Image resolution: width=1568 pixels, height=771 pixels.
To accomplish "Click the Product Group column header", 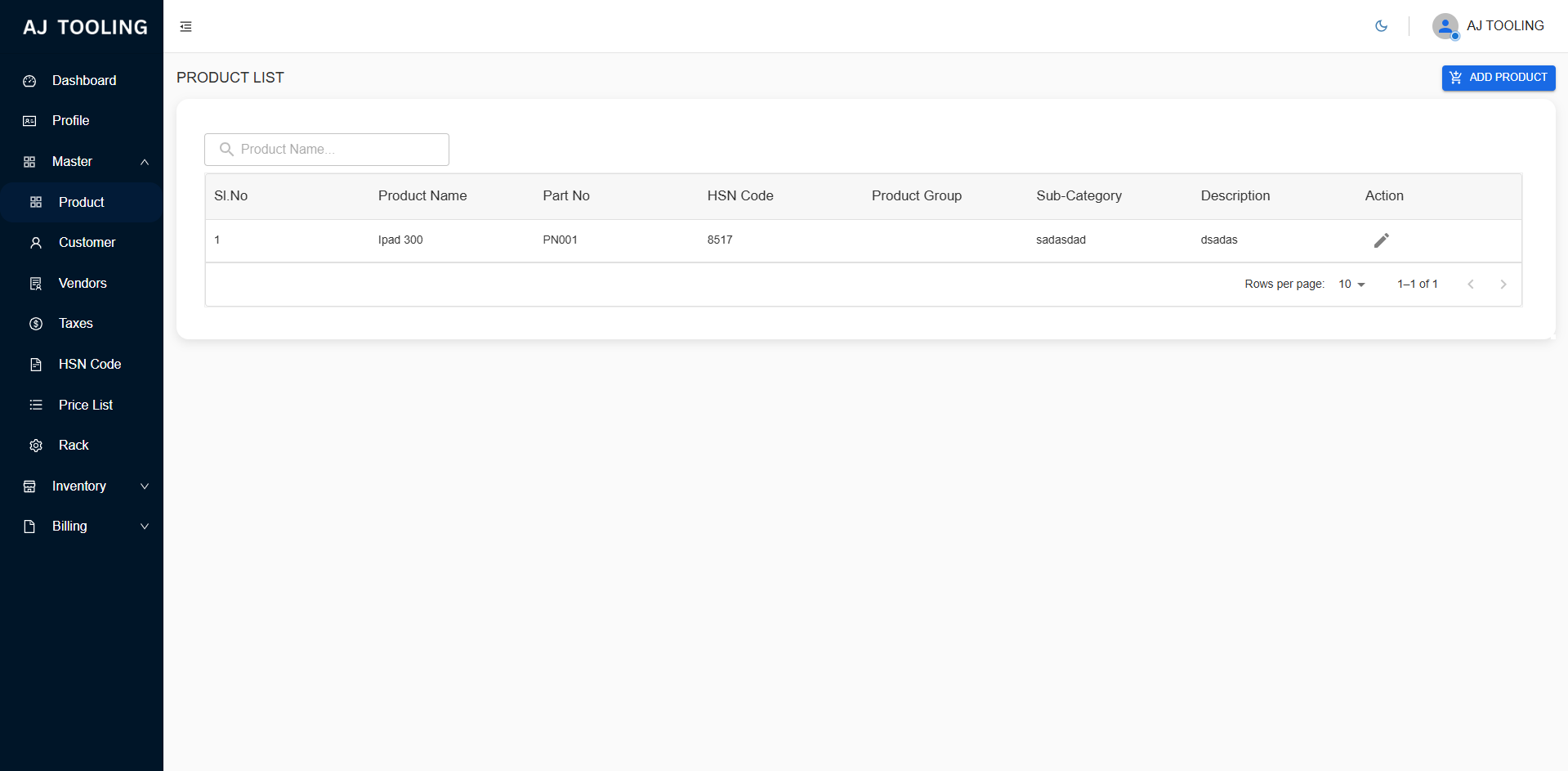I will point(917,195).
